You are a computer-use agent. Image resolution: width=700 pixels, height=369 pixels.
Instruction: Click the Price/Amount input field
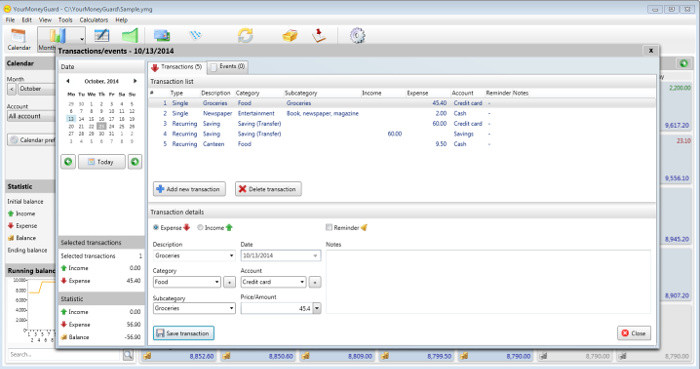coord(277,308)
